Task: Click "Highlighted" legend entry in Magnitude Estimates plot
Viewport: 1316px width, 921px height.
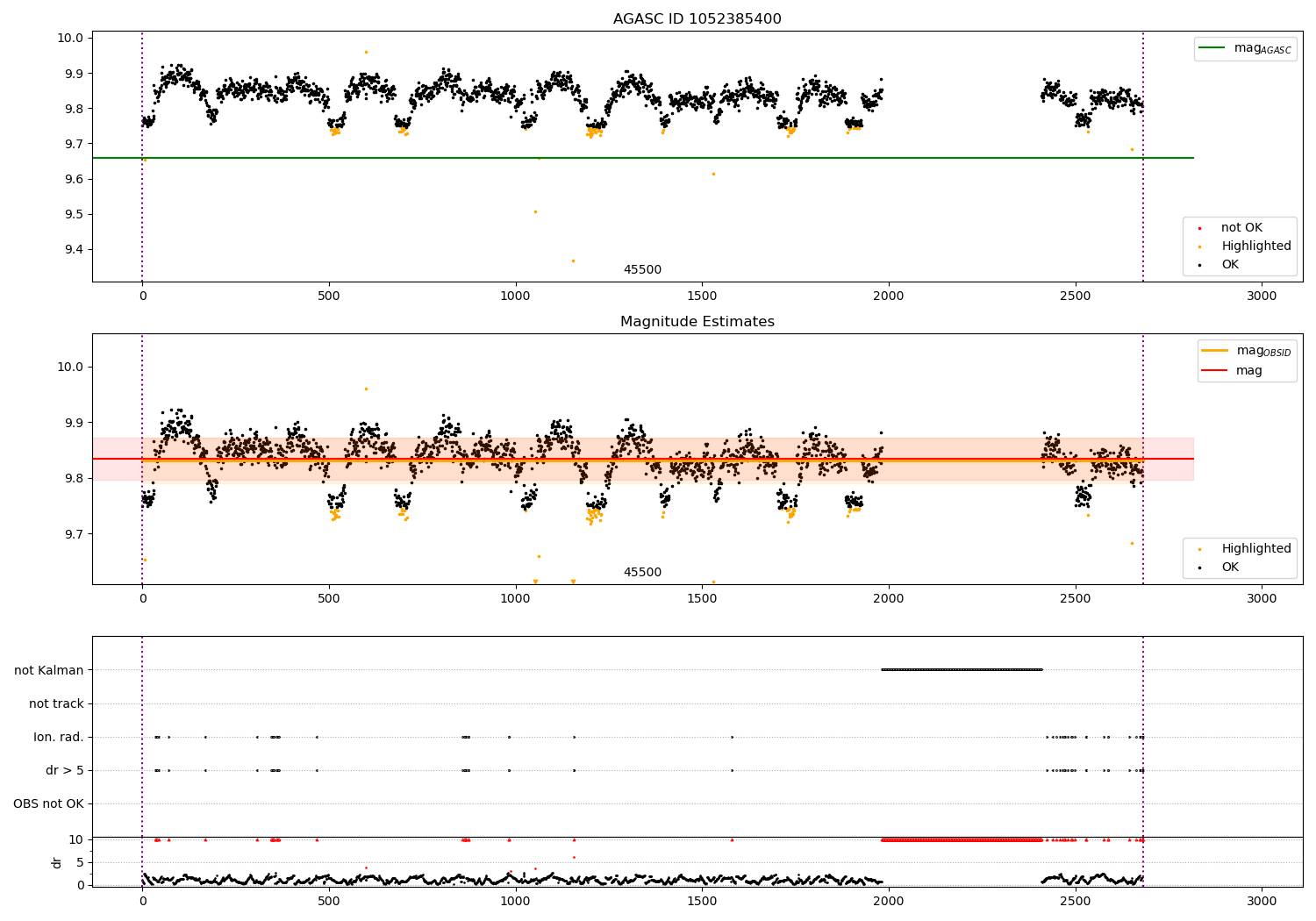Action: tap(1256, 549)
